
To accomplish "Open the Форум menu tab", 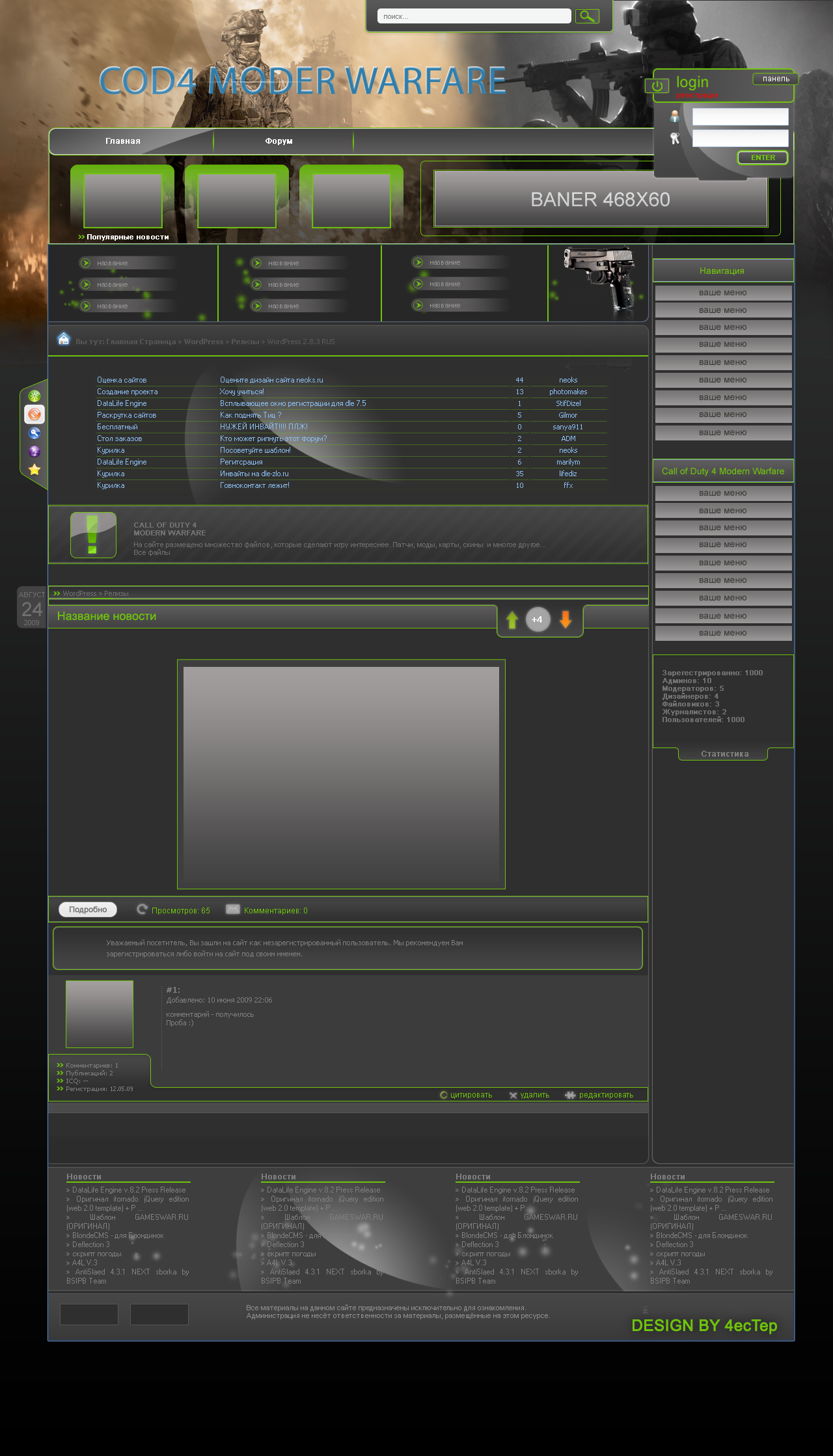I will click(x=279, y=141).
